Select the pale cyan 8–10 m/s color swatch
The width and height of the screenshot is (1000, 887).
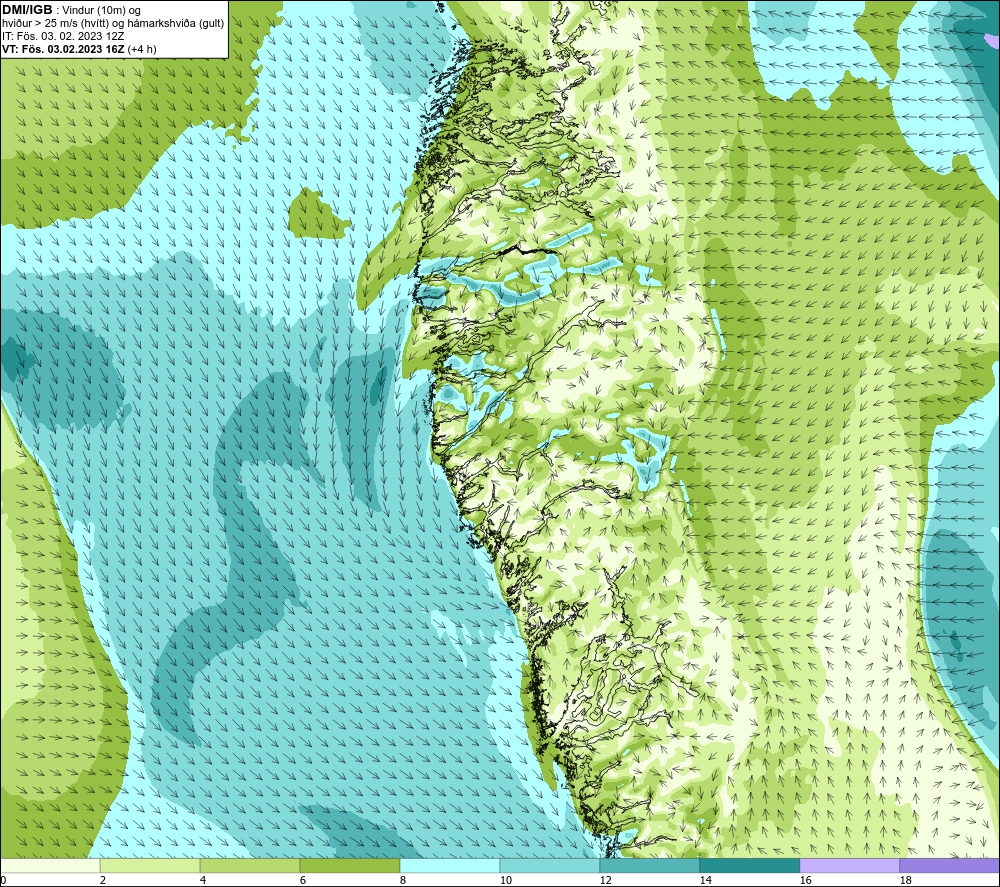pyautogui.click(x=450, y=865)
